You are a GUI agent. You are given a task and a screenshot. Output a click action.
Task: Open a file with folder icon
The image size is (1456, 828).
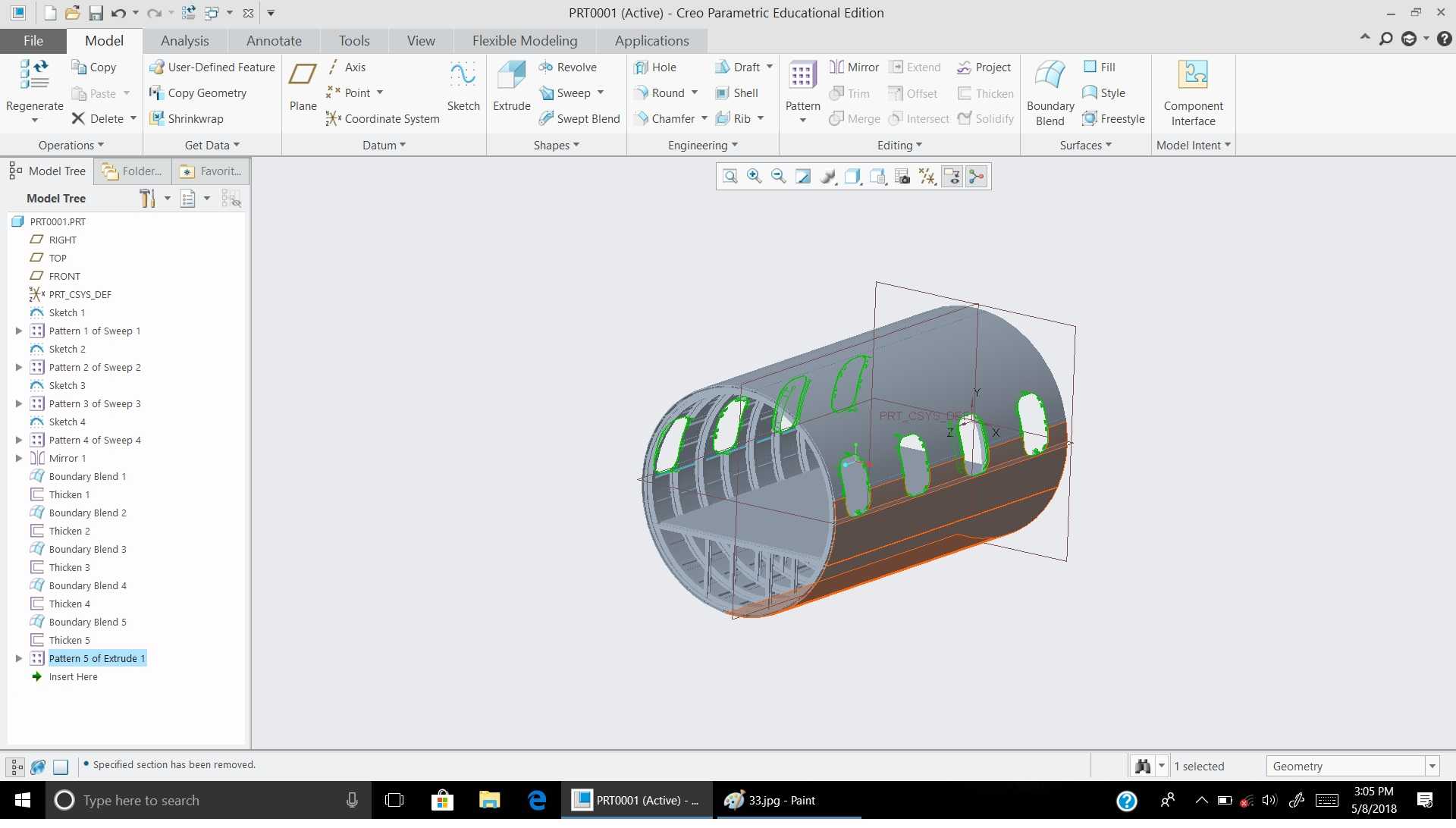click(x=72, y=13)
